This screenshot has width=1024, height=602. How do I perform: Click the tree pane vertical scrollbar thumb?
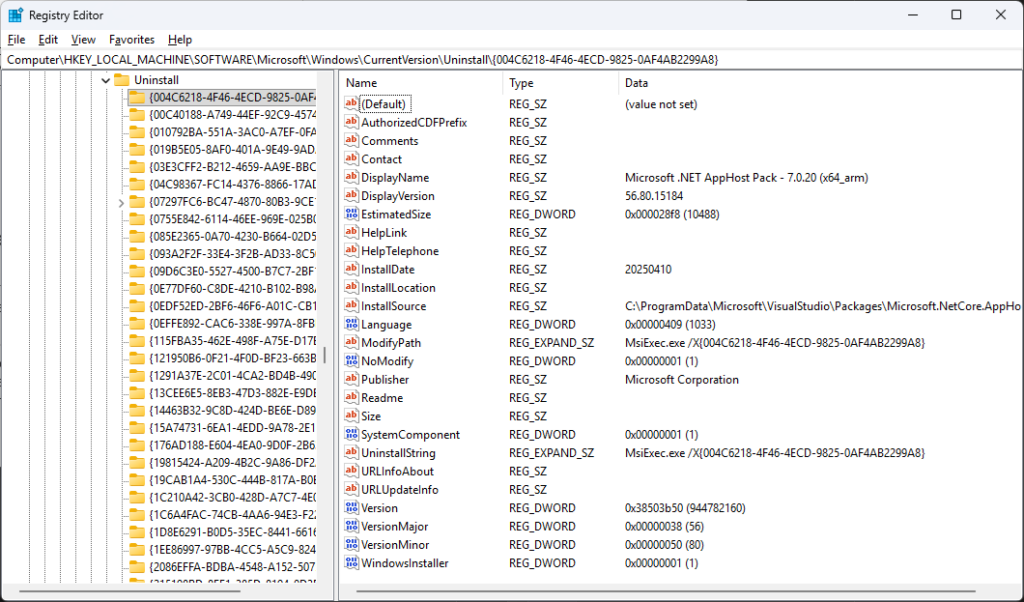(x=325, y=356)
